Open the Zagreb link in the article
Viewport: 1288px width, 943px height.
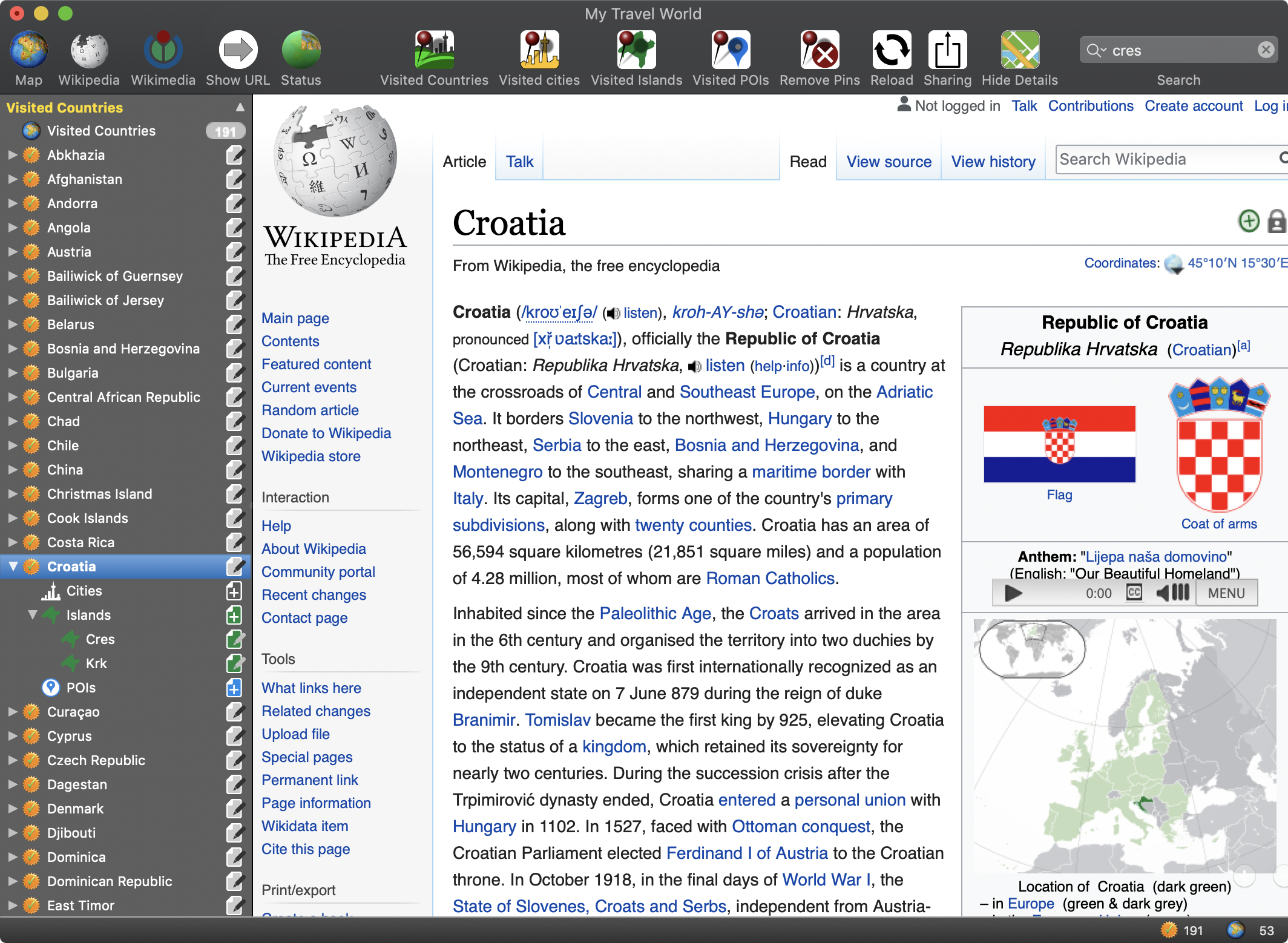(600, 498)
